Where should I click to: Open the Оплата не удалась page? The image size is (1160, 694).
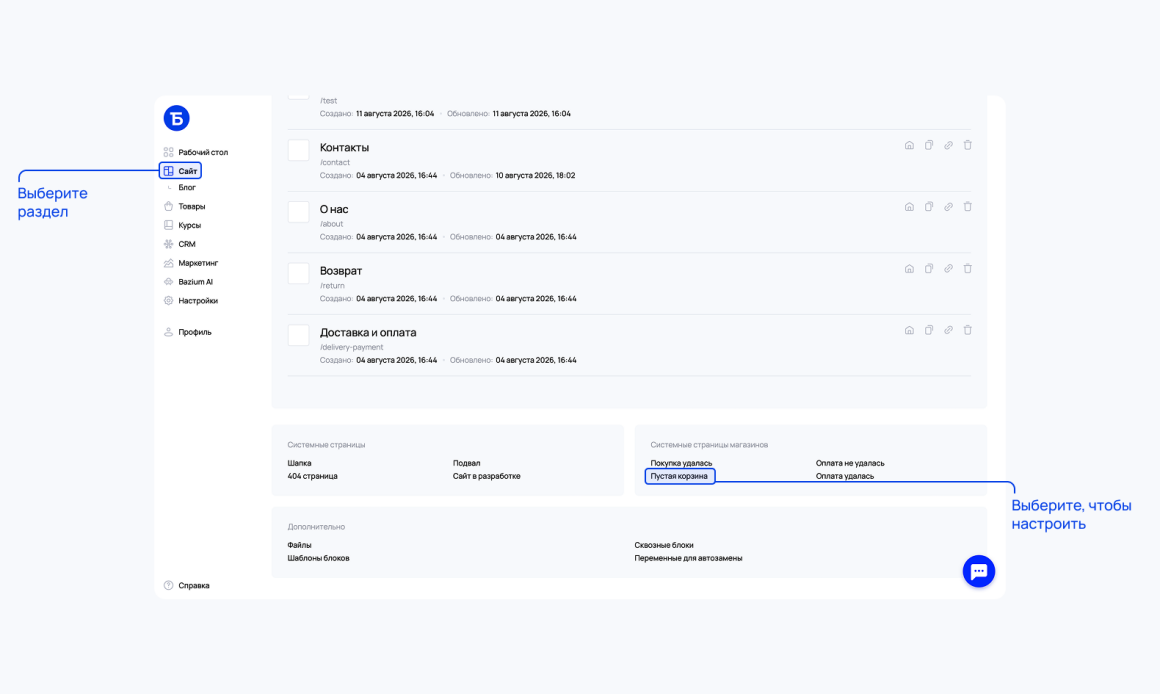(850, 463)
